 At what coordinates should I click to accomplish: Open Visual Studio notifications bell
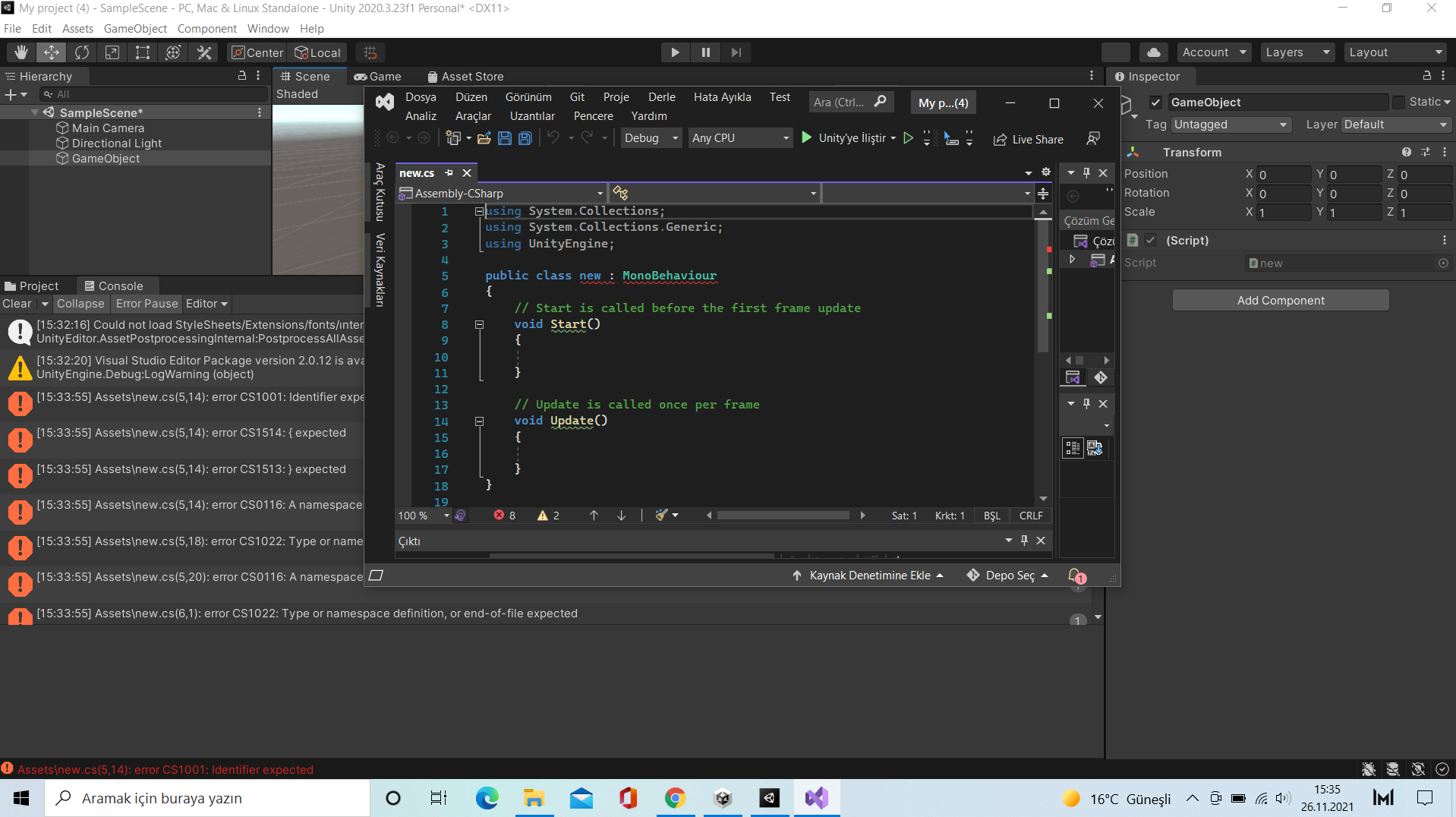pyautogui.click(x=1076, y=576)
